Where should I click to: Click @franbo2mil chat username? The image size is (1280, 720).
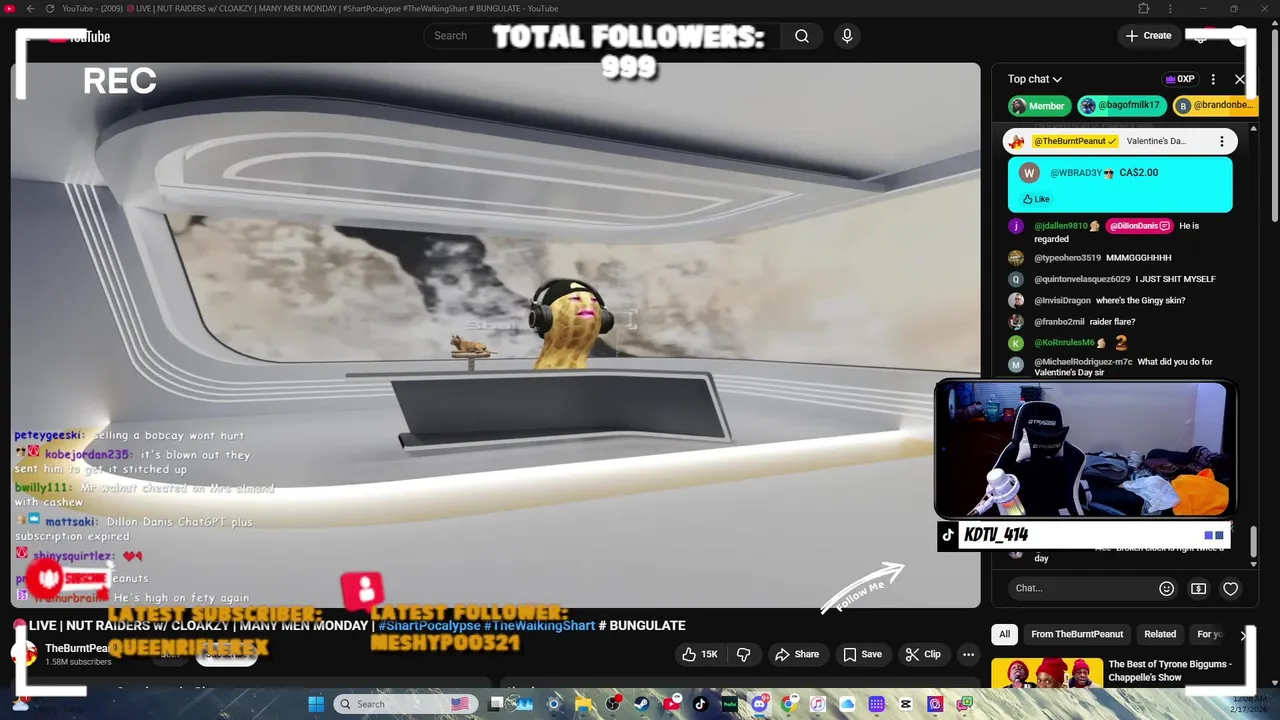(1059, 322)
